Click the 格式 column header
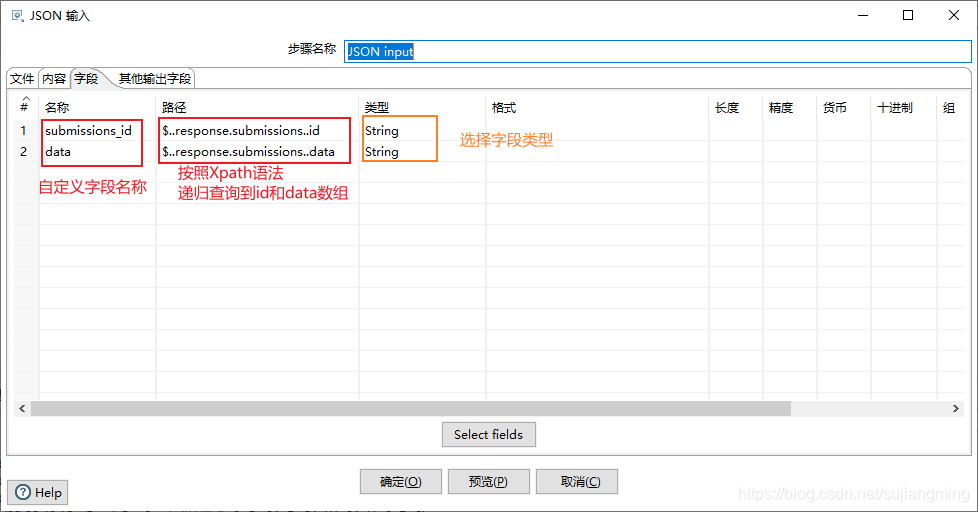The height and width of the screenshot is (512, 978). (598, 107)
